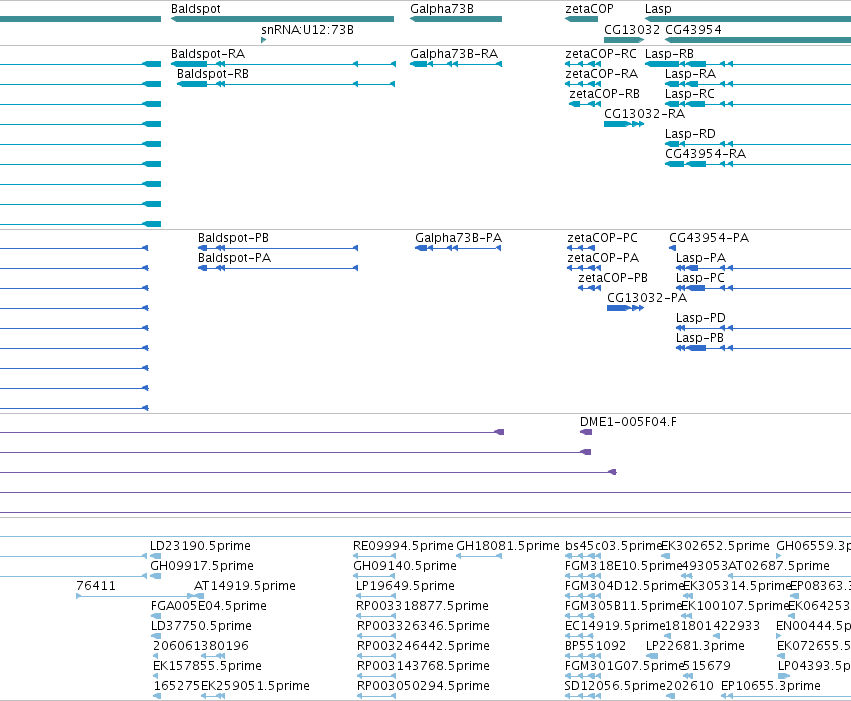This screenshot has width=851, height=701.
Task: Click the Galpha73B gene label
Action: coord(442,9)
